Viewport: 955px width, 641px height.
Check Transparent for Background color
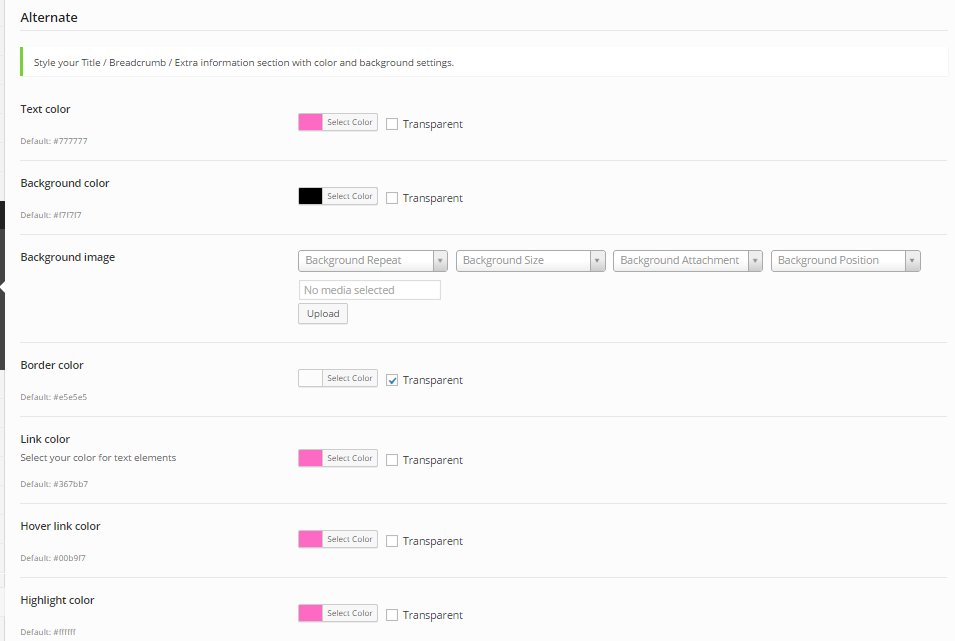[x=392, y=198]
